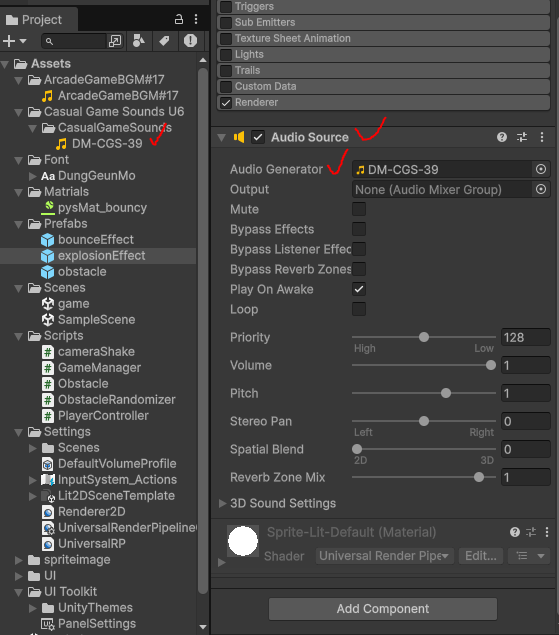
Task: Open the material preset icon
Action: point(531,532)
